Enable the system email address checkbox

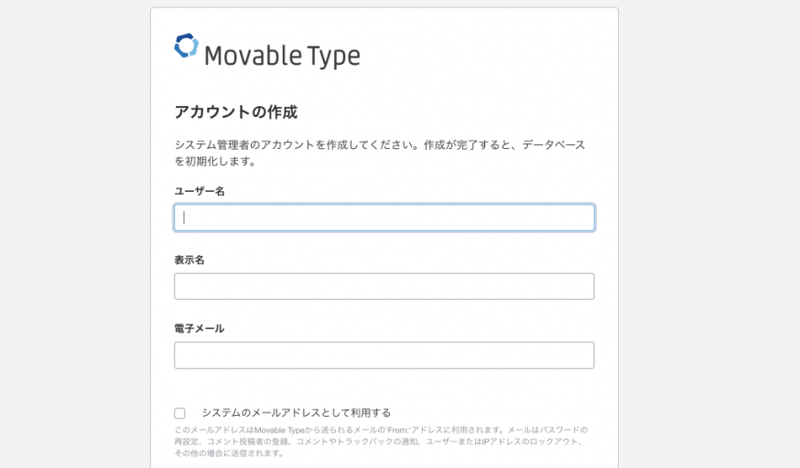pos(180,412)
